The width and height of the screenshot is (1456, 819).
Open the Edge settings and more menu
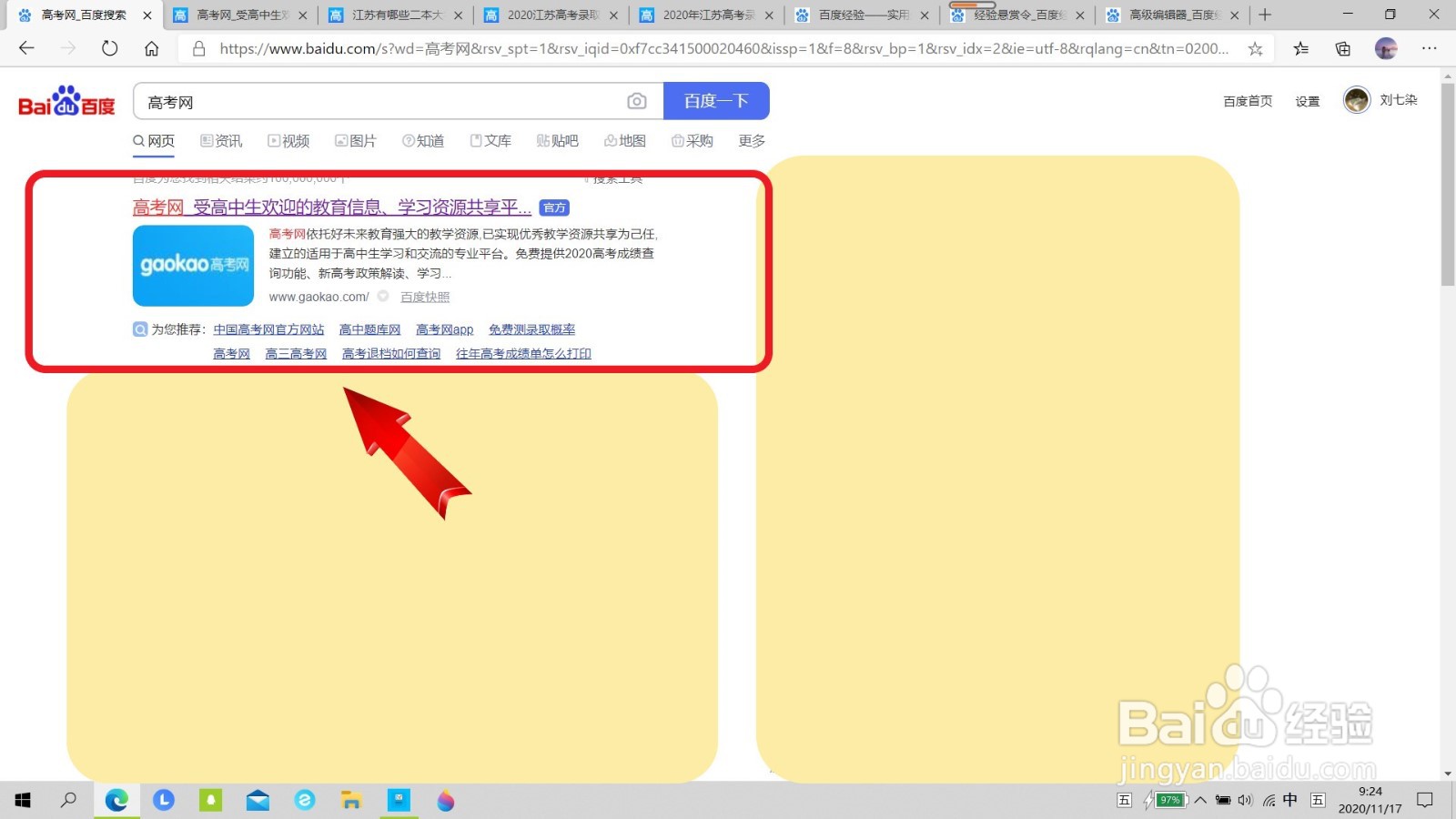point(1430,49)
